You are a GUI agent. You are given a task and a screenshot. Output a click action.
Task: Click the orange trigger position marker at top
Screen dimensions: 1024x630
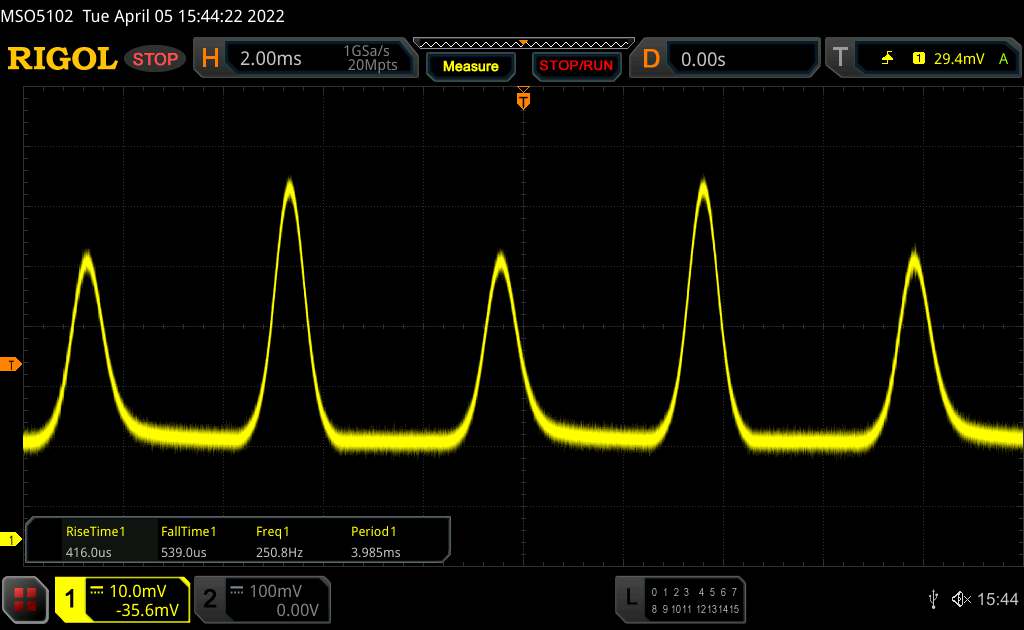523,99
